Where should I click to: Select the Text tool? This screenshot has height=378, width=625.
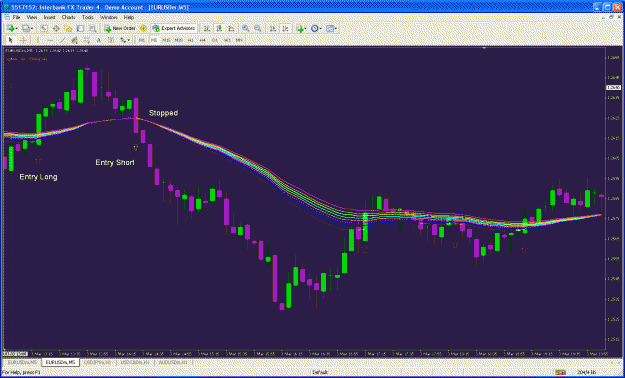point(98,40)
